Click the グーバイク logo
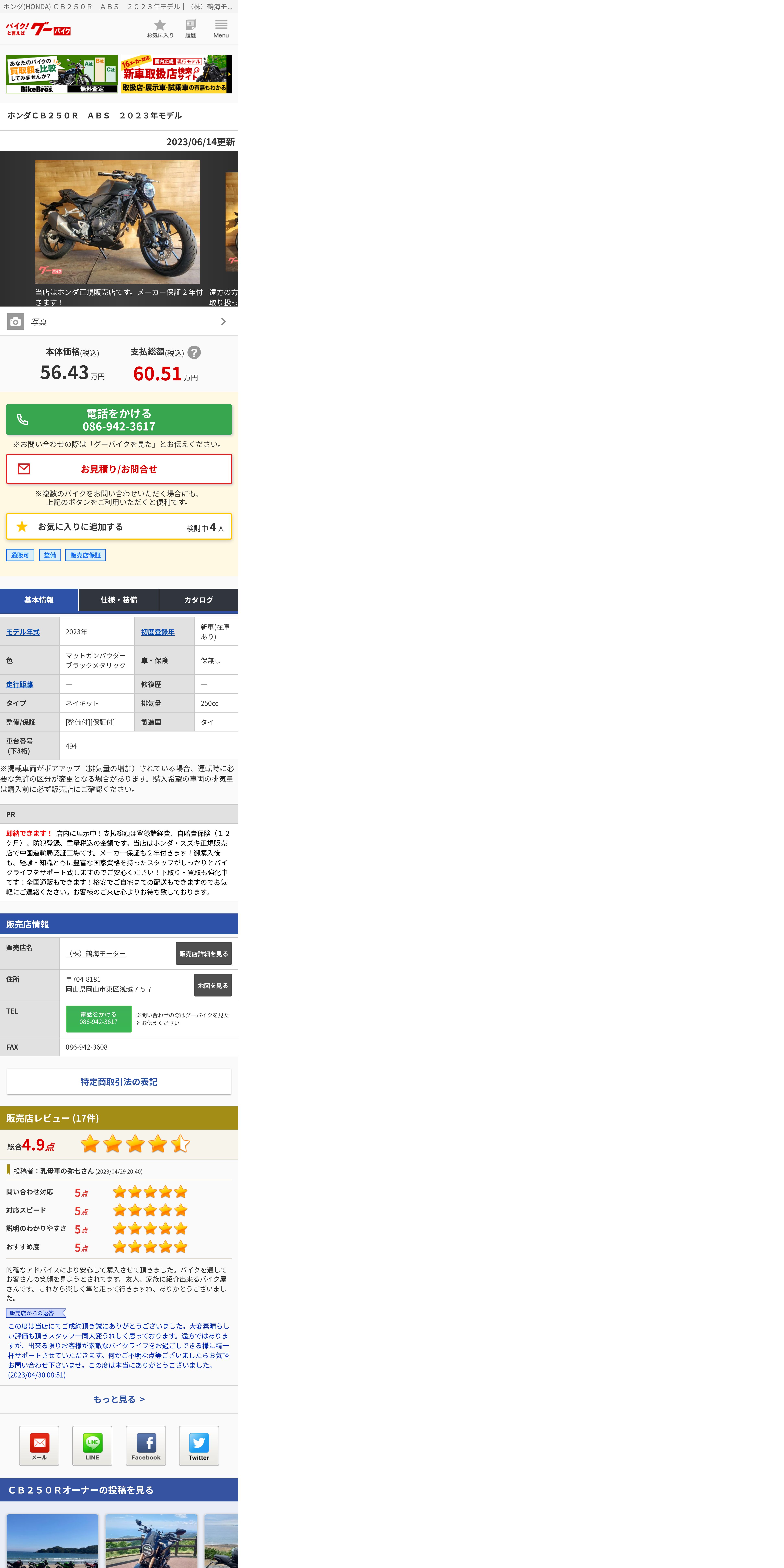 (38, 29)
